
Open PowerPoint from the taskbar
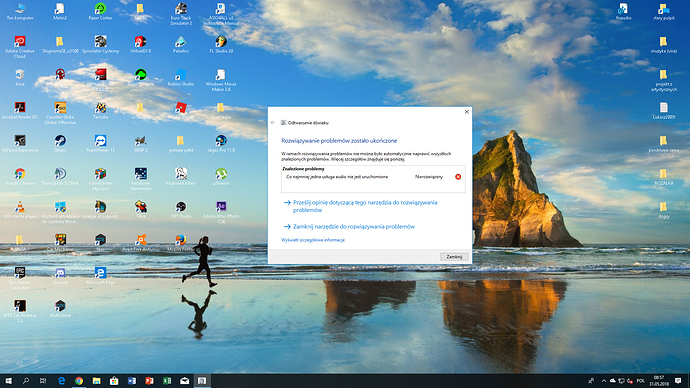[149, 381]
